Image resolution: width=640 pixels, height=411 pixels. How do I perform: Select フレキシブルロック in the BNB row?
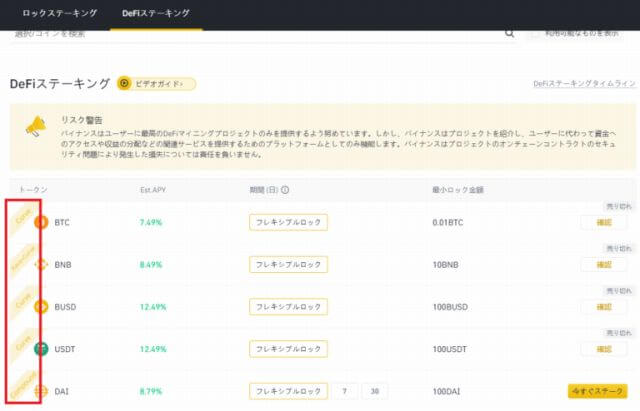pyautogui.click(x=288, y=264)
